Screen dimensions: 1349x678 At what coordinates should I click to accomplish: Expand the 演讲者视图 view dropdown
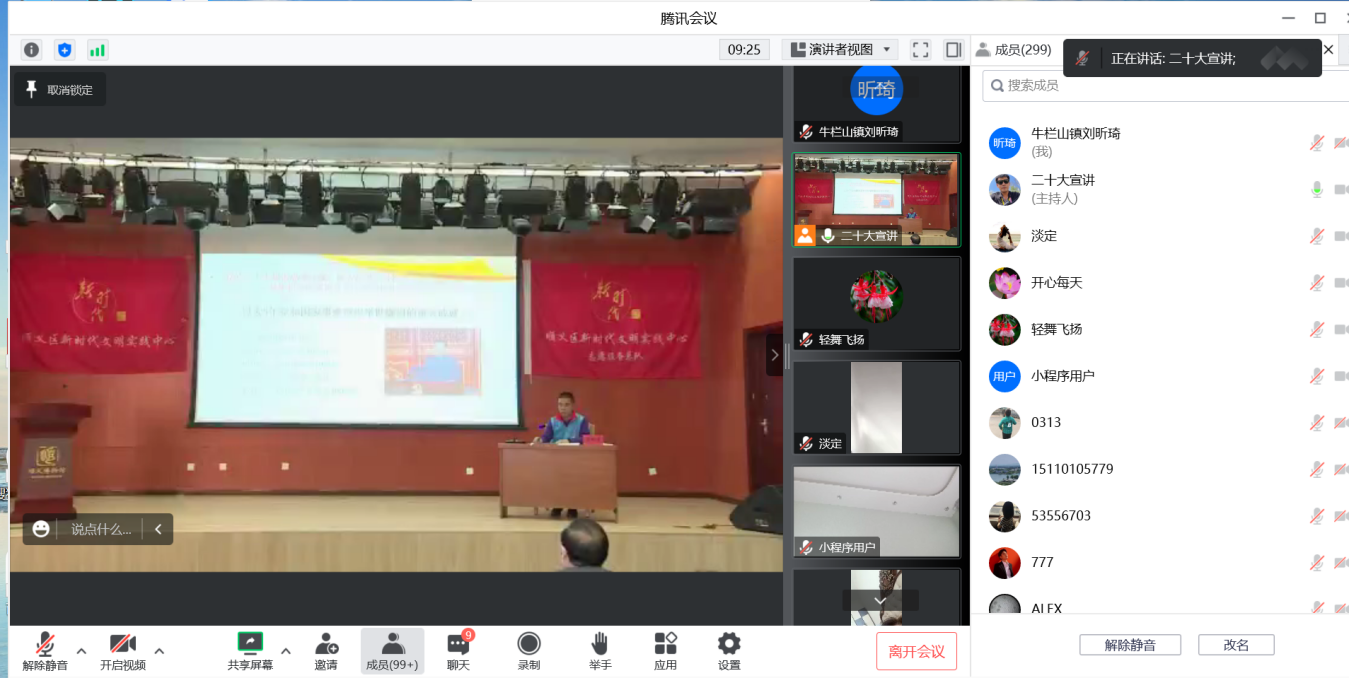840,50
